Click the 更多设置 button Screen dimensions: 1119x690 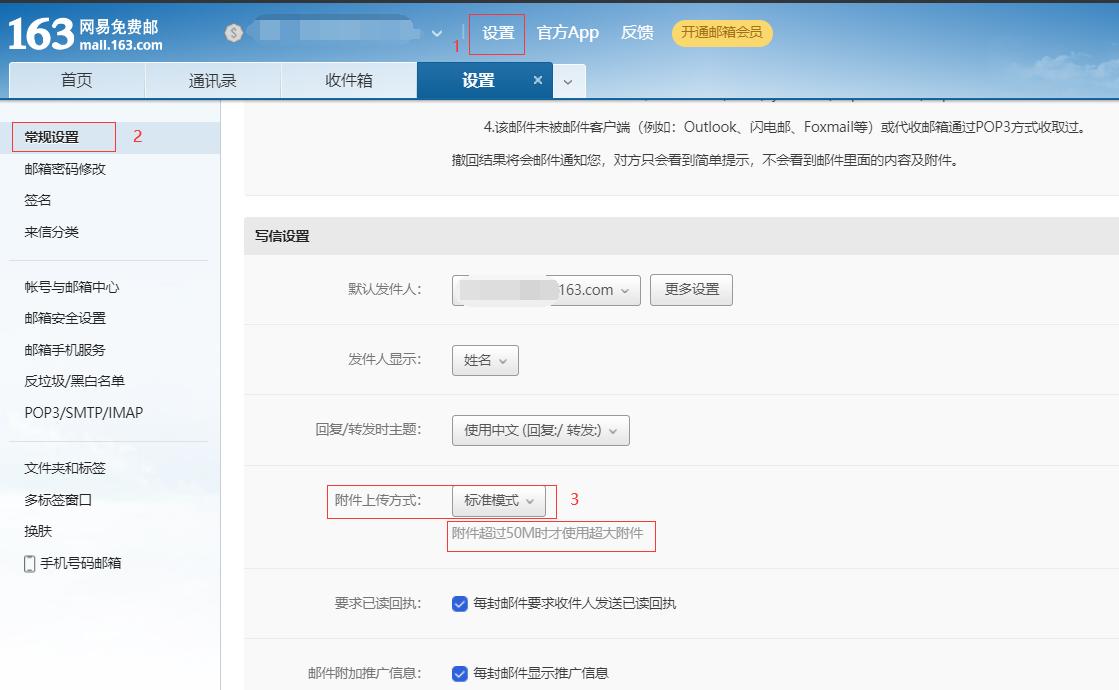point(691,289)
